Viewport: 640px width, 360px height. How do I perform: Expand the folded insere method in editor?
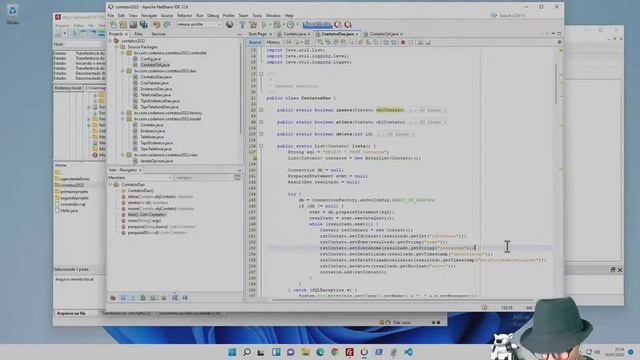[x=261, y=110]
